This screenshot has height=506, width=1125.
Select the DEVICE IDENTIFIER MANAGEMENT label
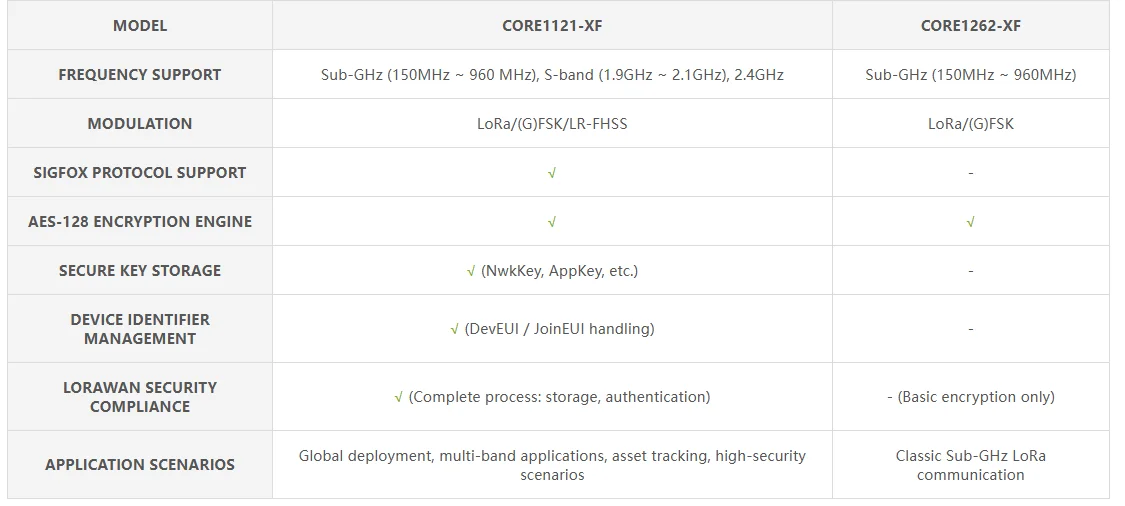(x=140, y=329)
